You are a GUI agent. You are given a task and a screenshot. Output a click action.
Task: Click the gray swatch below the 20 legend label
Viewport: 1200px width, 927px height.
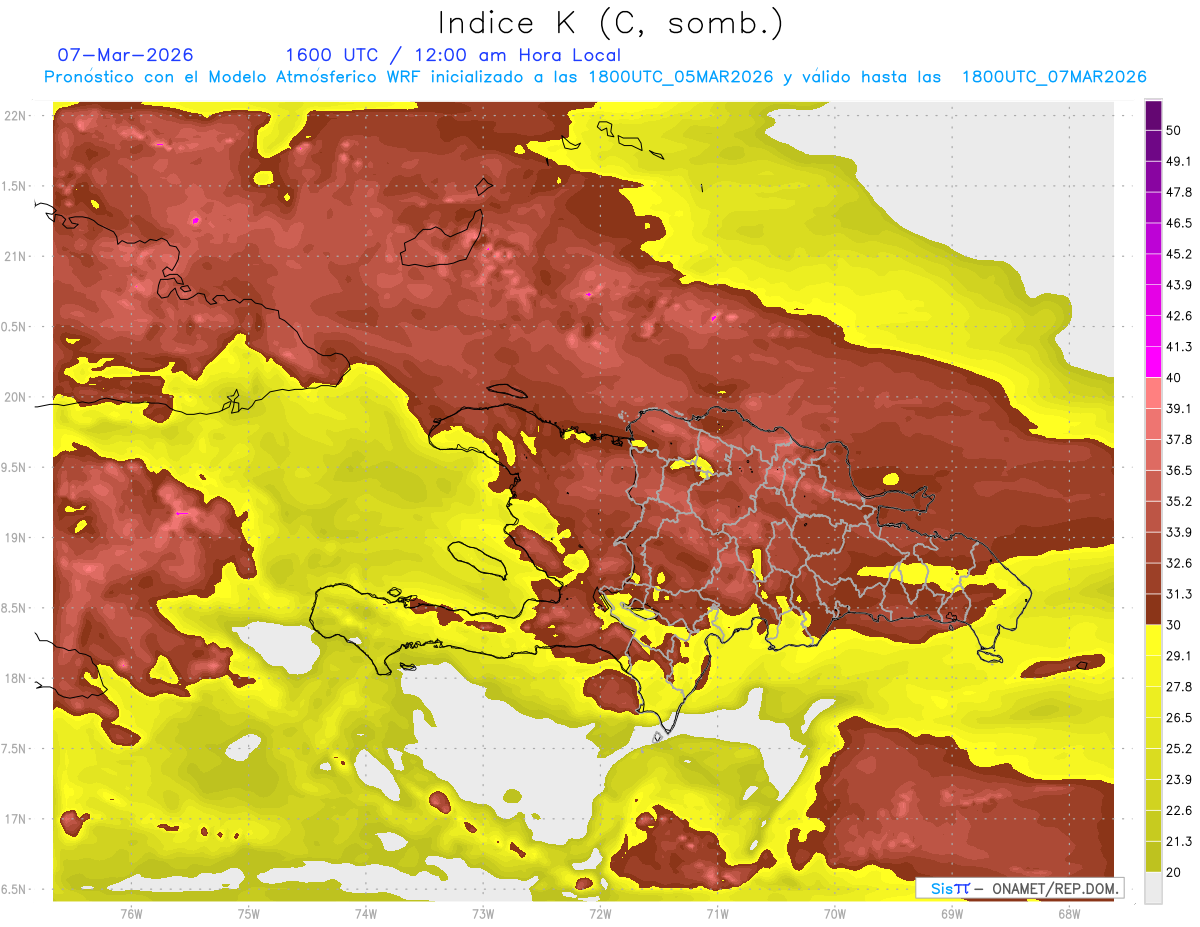(1153, 889)
